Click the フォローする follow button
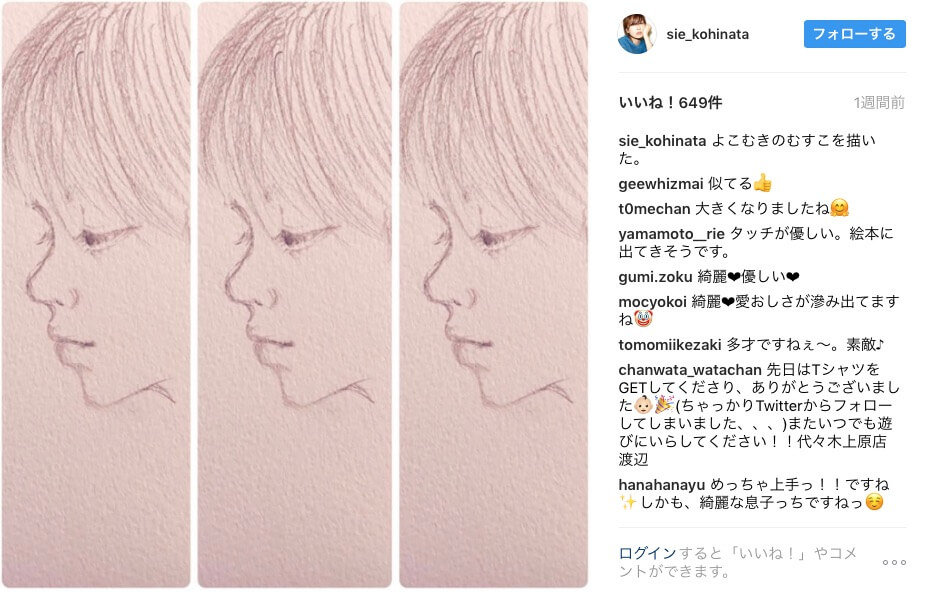This screenshot has width=927, height=592. (854, 34)
